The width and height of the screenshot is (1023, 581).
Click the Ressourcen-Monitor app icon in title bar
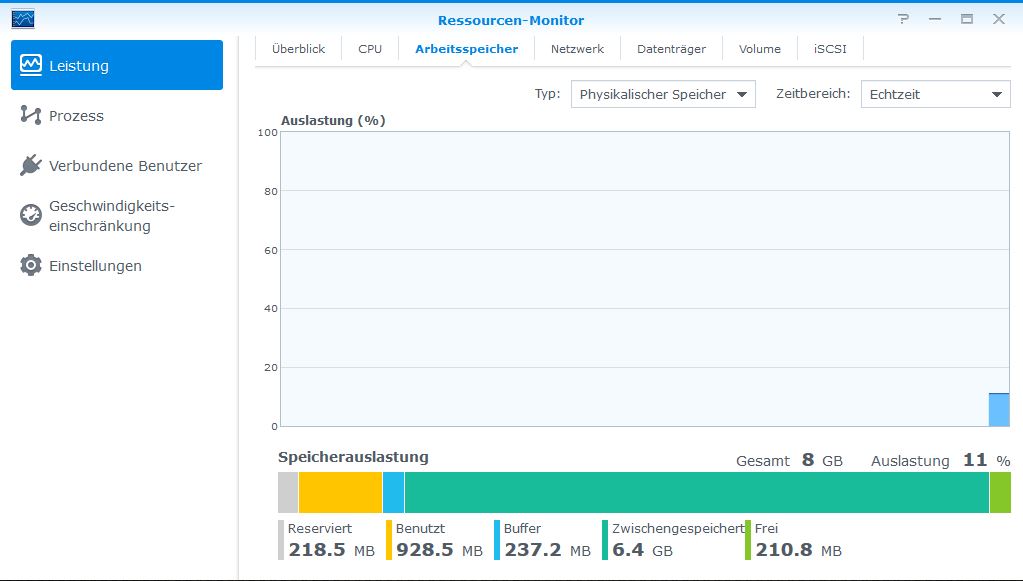pos(23,19)
